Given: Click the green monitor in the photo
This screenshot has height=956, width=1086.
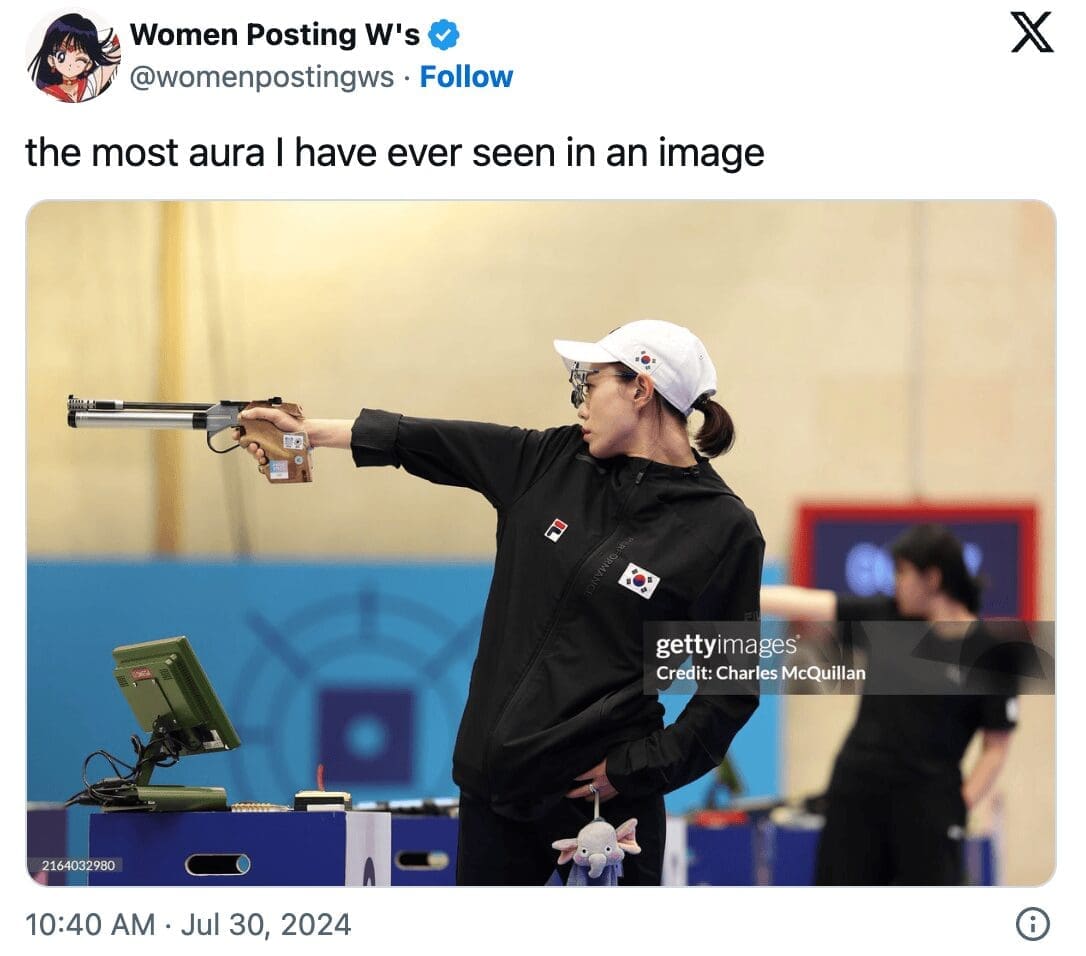Looking at the screenshot, I should point(177,694).
